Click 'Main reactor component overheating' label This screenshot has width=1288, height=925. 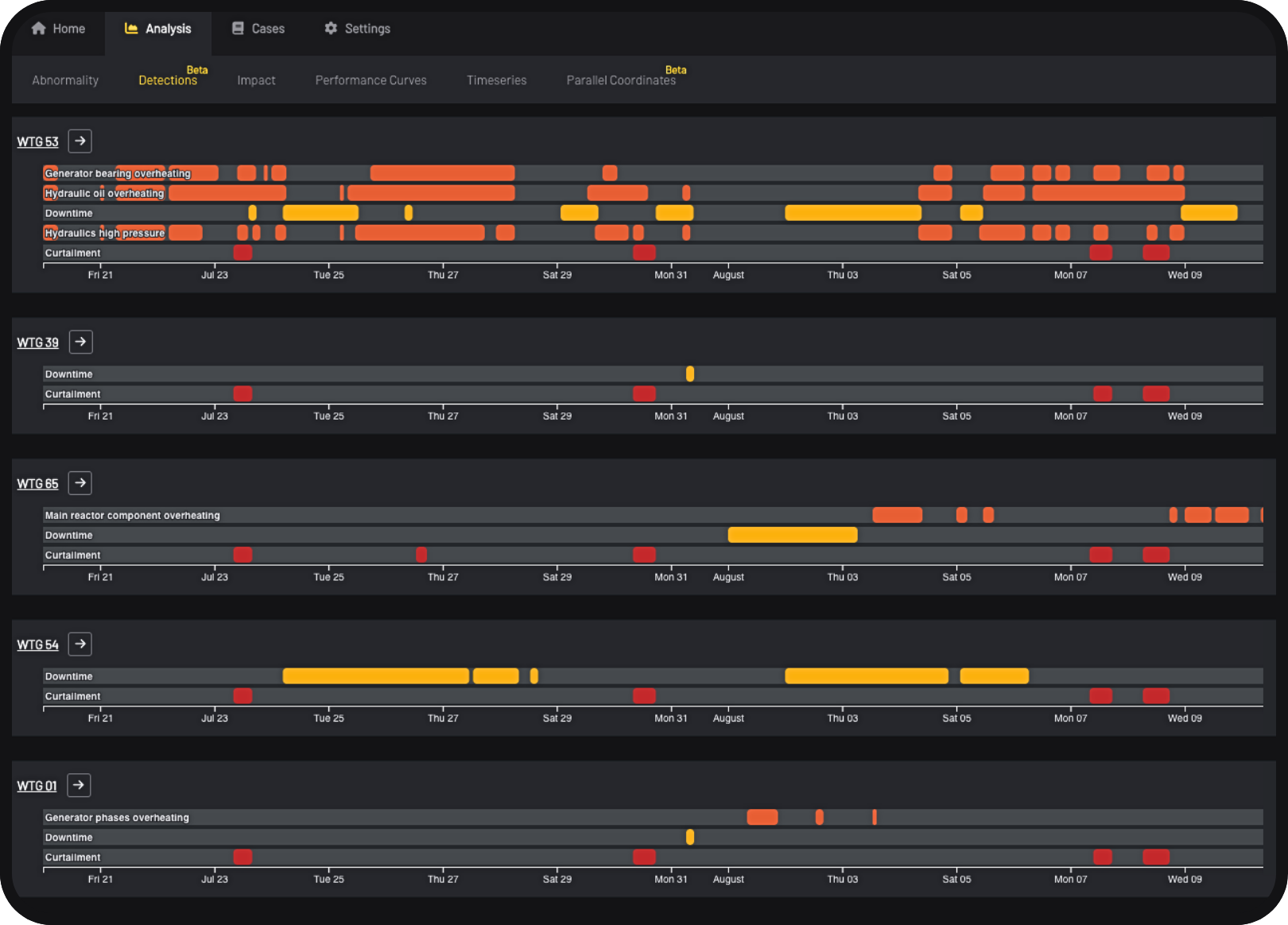pyautogui.click(x=132, y=516)
